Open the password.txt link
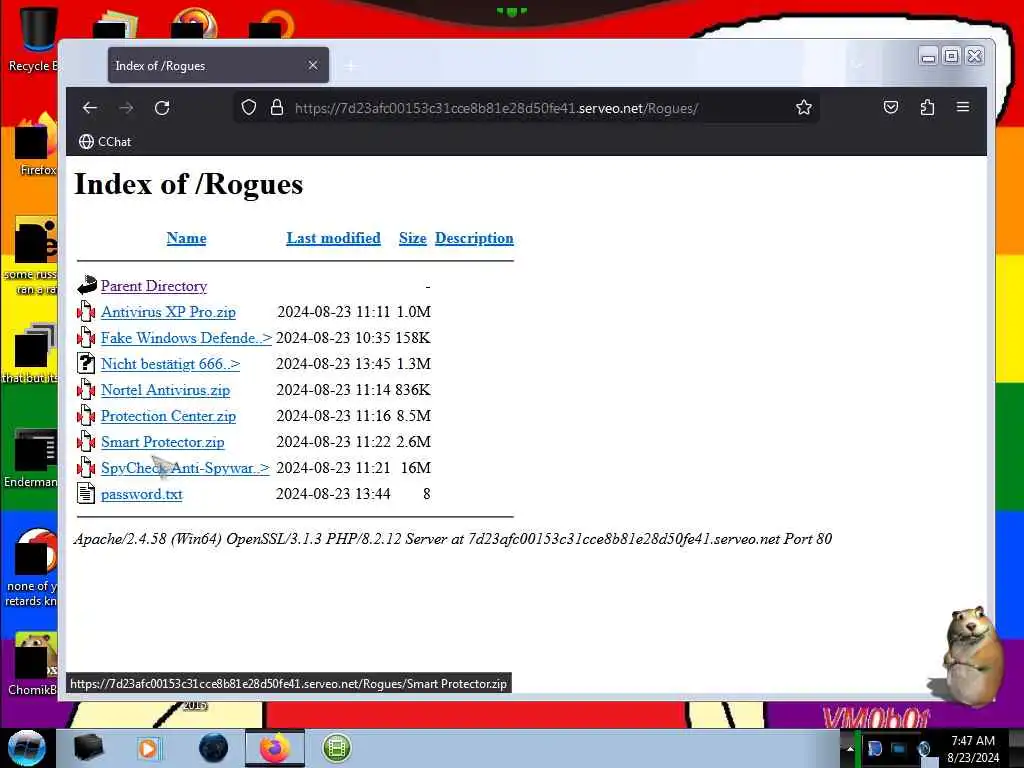The width and height of the screenshot is (1024, 768). 141,494
